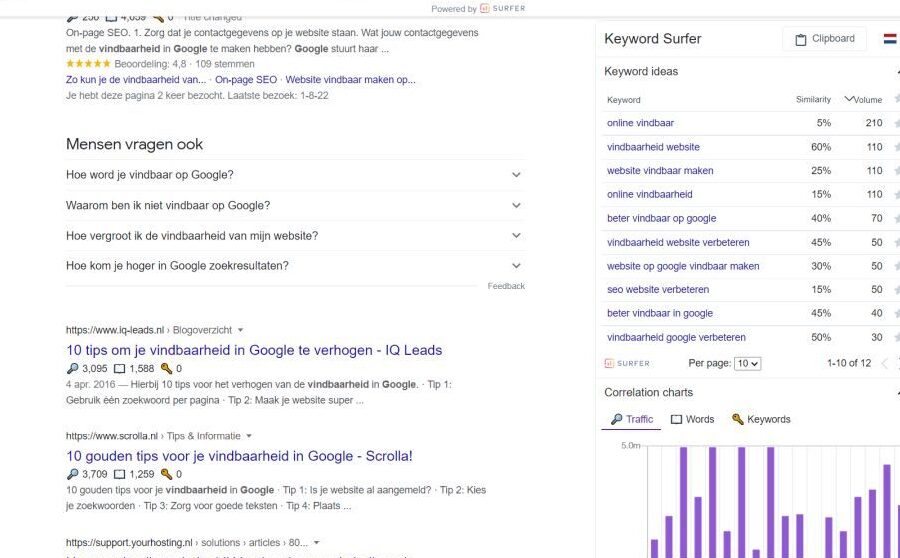Star the 'vindbaarheid website' keyword
The image size is (900, 558).
coord(897,147)
